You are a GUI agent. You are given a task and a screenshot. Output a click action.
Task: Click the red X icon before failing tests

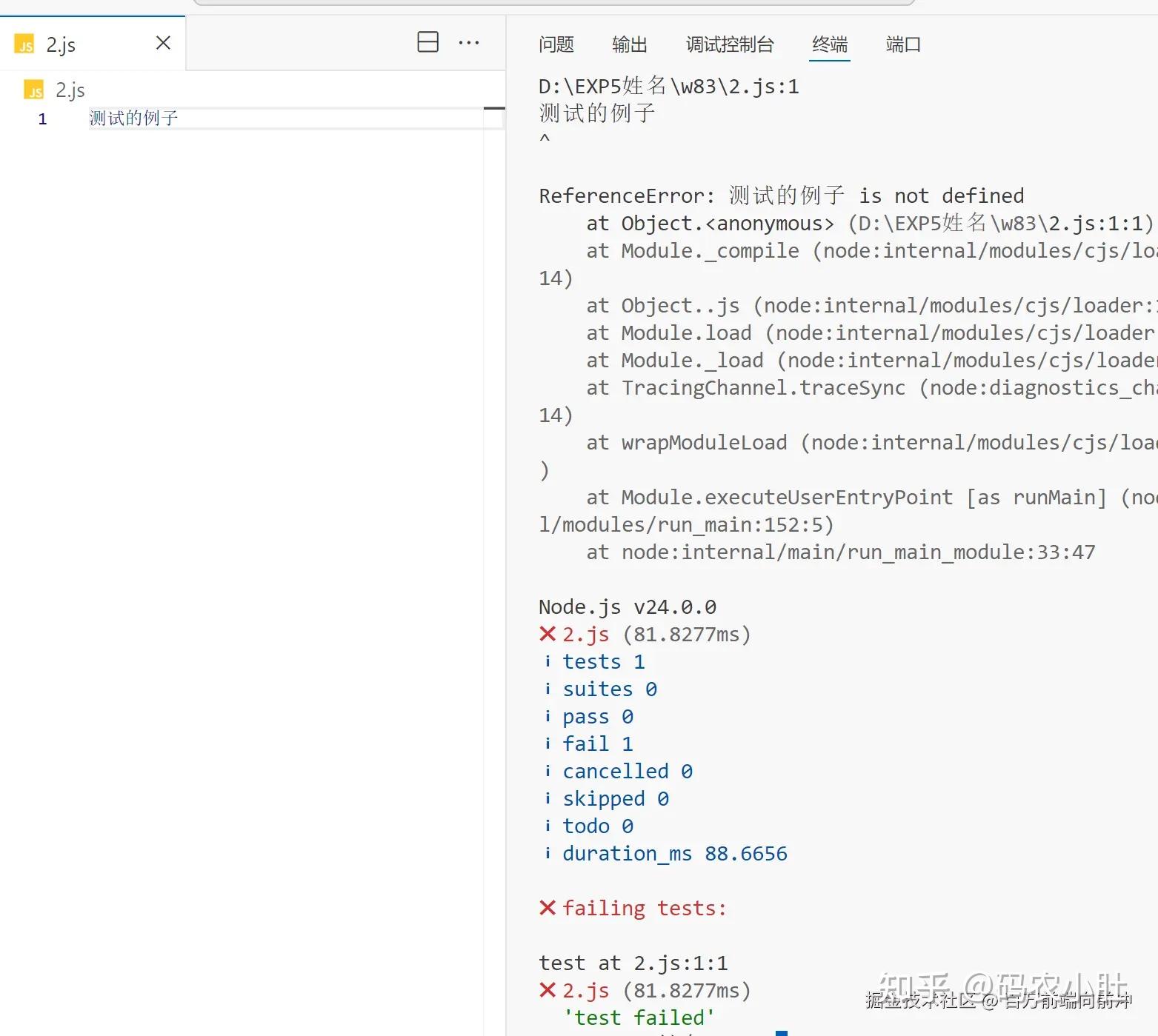tap(548, 908)
